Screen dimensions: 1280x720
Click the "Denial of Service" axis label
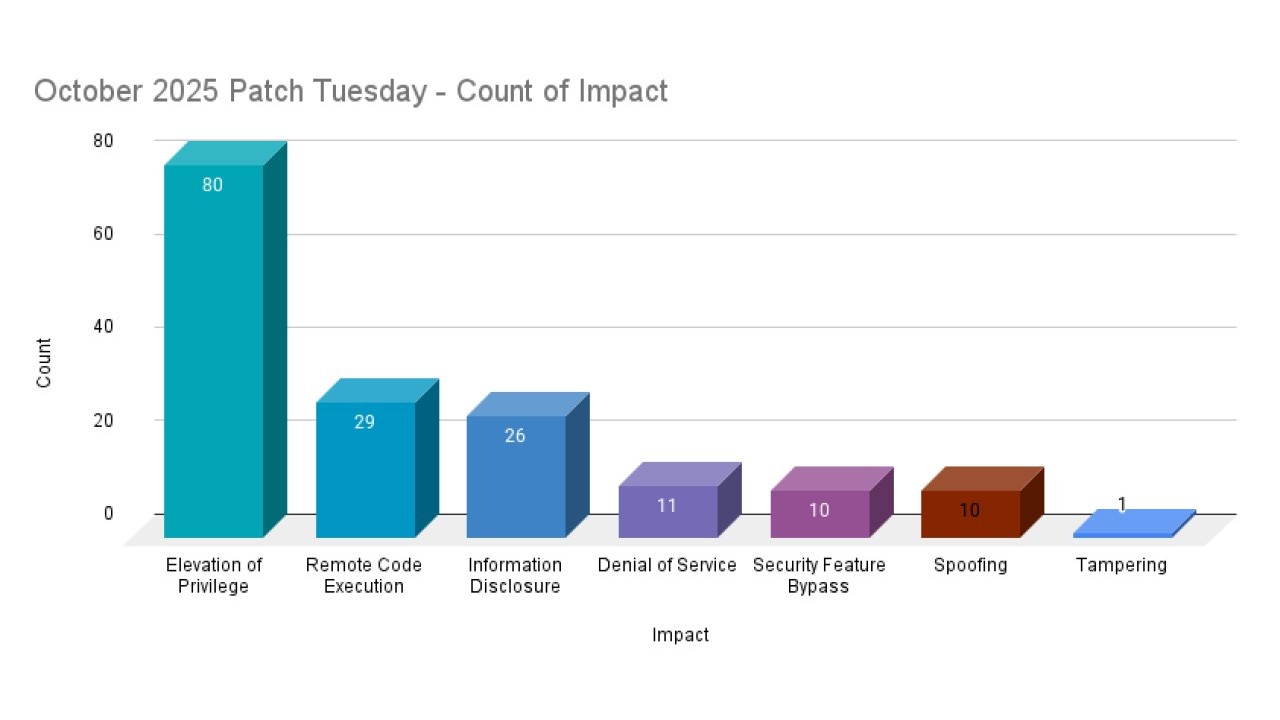coord(667,565)
